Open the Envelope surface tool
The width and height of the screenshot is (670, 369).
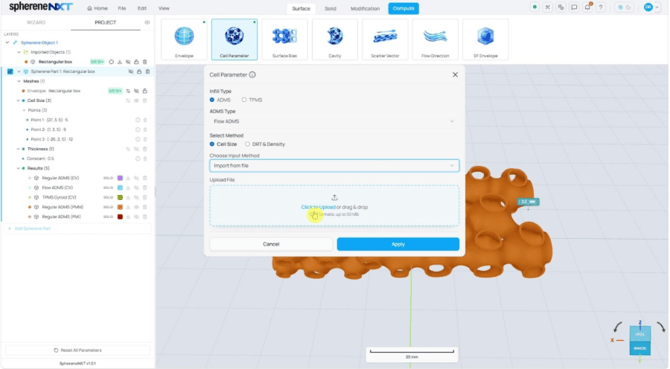184,39
